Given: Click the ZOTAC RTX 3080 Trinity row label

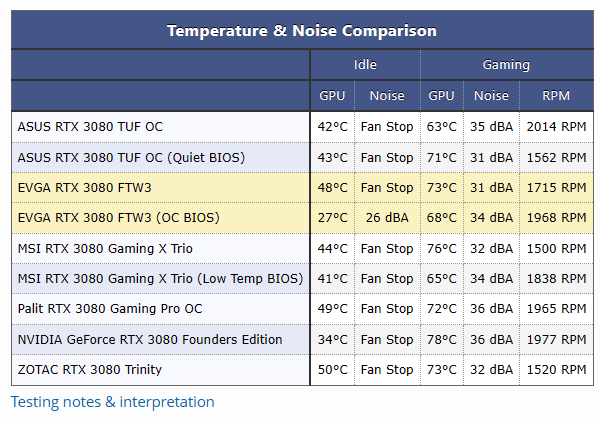Looking at the screenshot, I should point(90,370).
